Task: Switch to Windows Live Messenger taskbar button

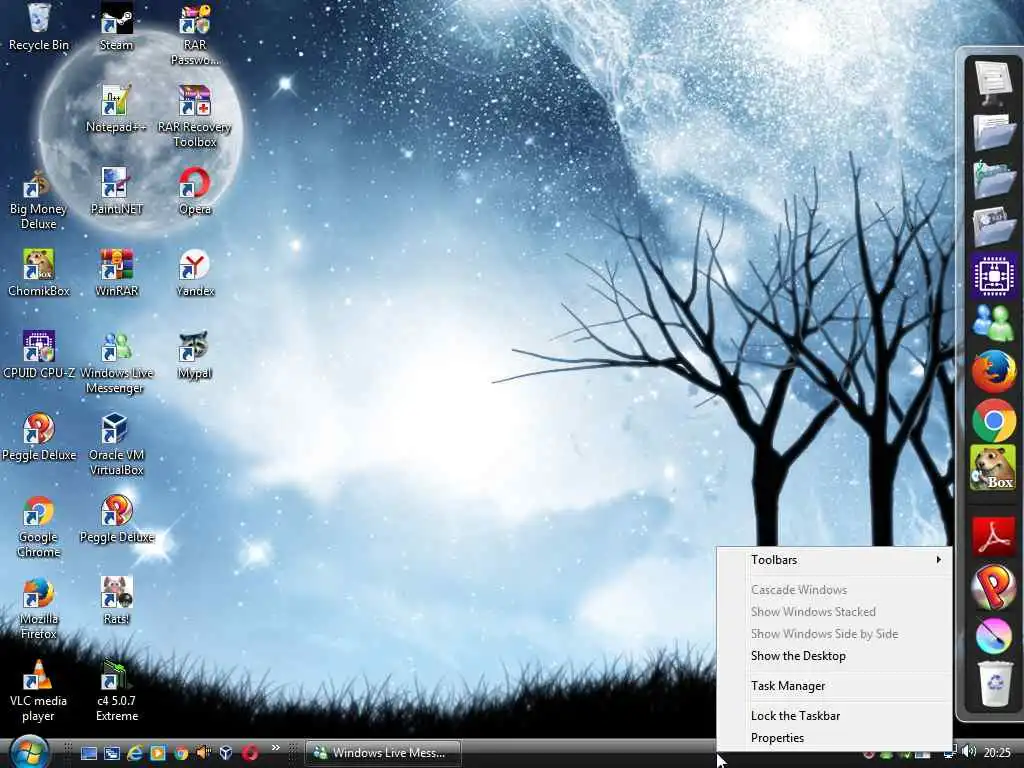Action: (383, 753)
